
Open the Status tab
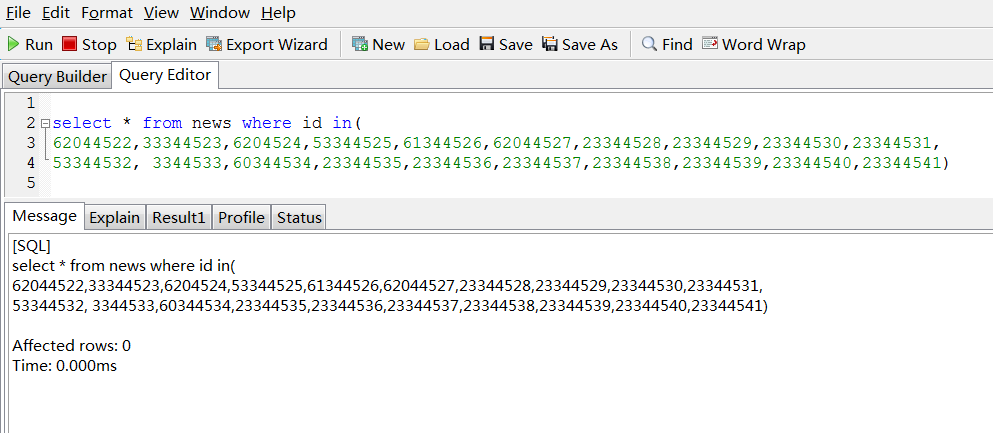300,217
